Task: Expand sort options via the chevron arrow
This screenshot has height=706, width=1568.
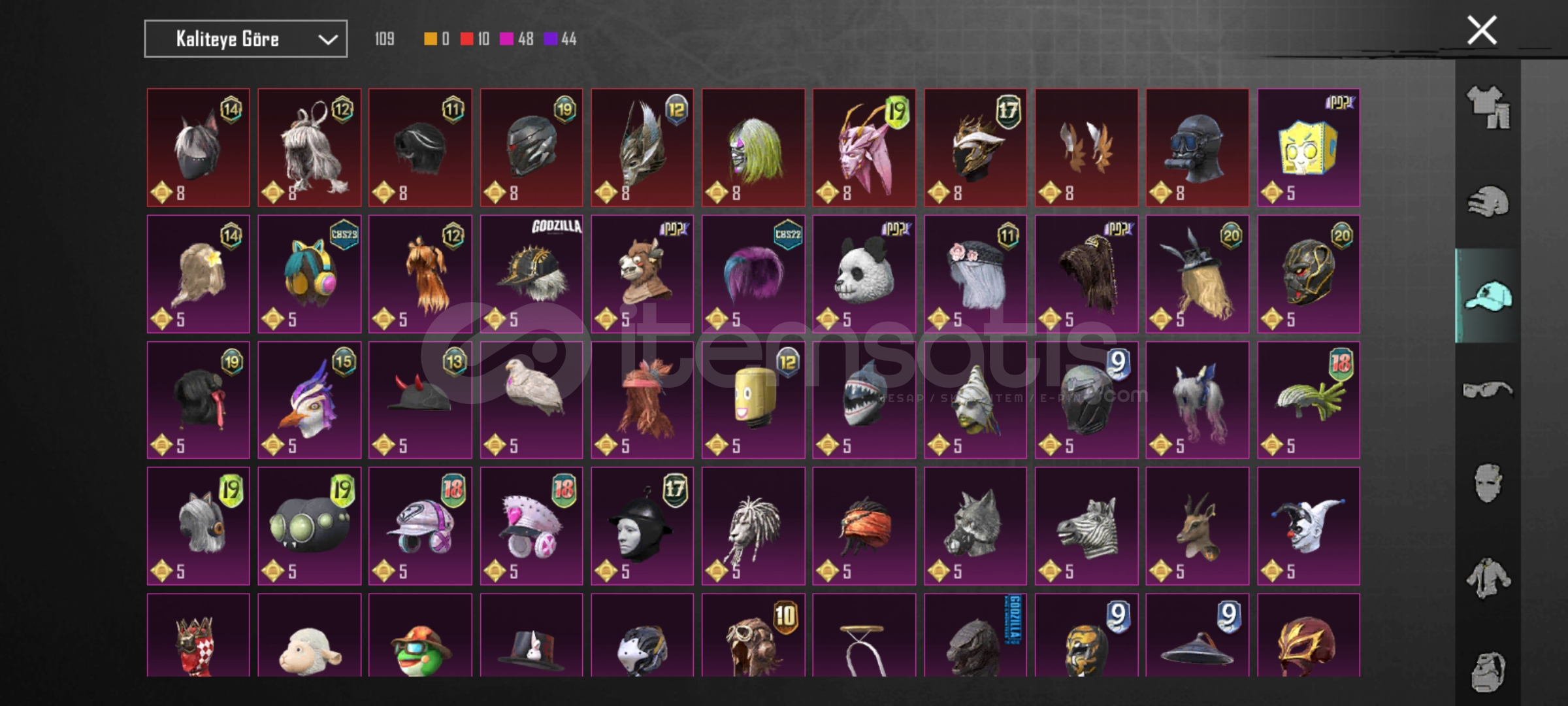Action: tap(327, 40)
